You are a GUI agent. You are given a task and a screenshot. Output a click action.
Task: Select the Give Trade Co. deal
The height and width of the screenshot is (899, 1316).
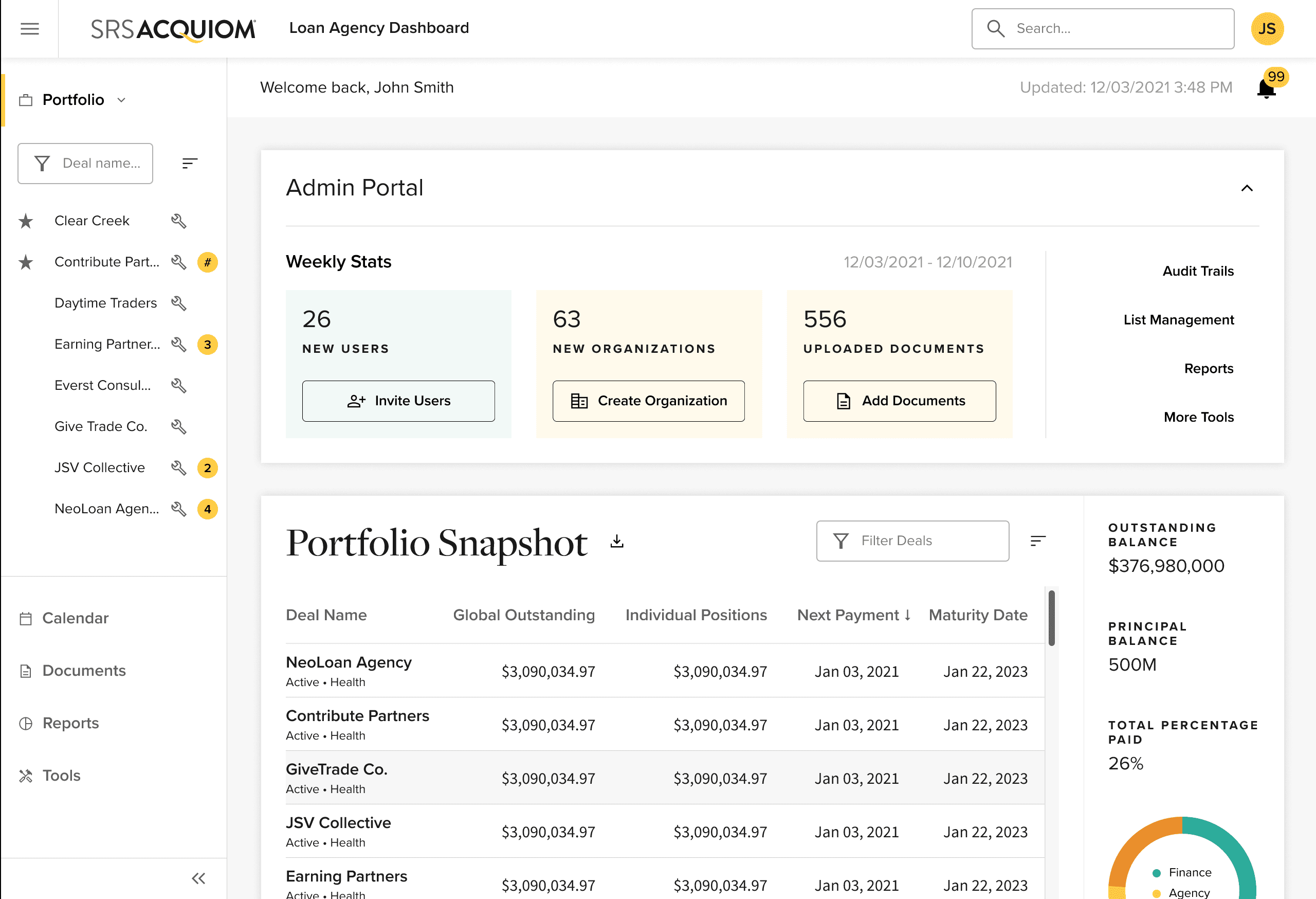pyautogui.click(x=101, y=426)
